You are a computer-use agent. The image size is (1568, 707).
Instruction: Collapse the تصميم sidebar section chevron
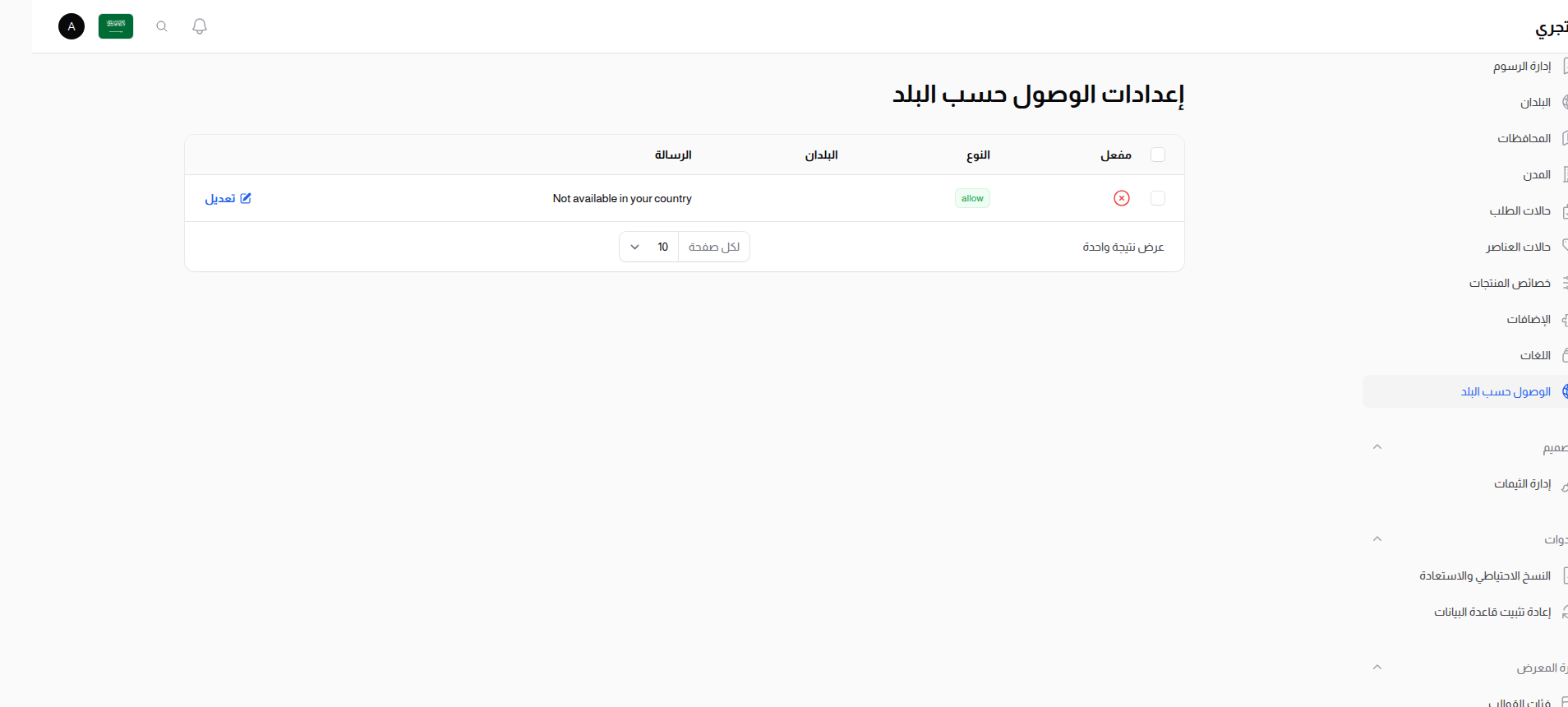click(1377, 447)
